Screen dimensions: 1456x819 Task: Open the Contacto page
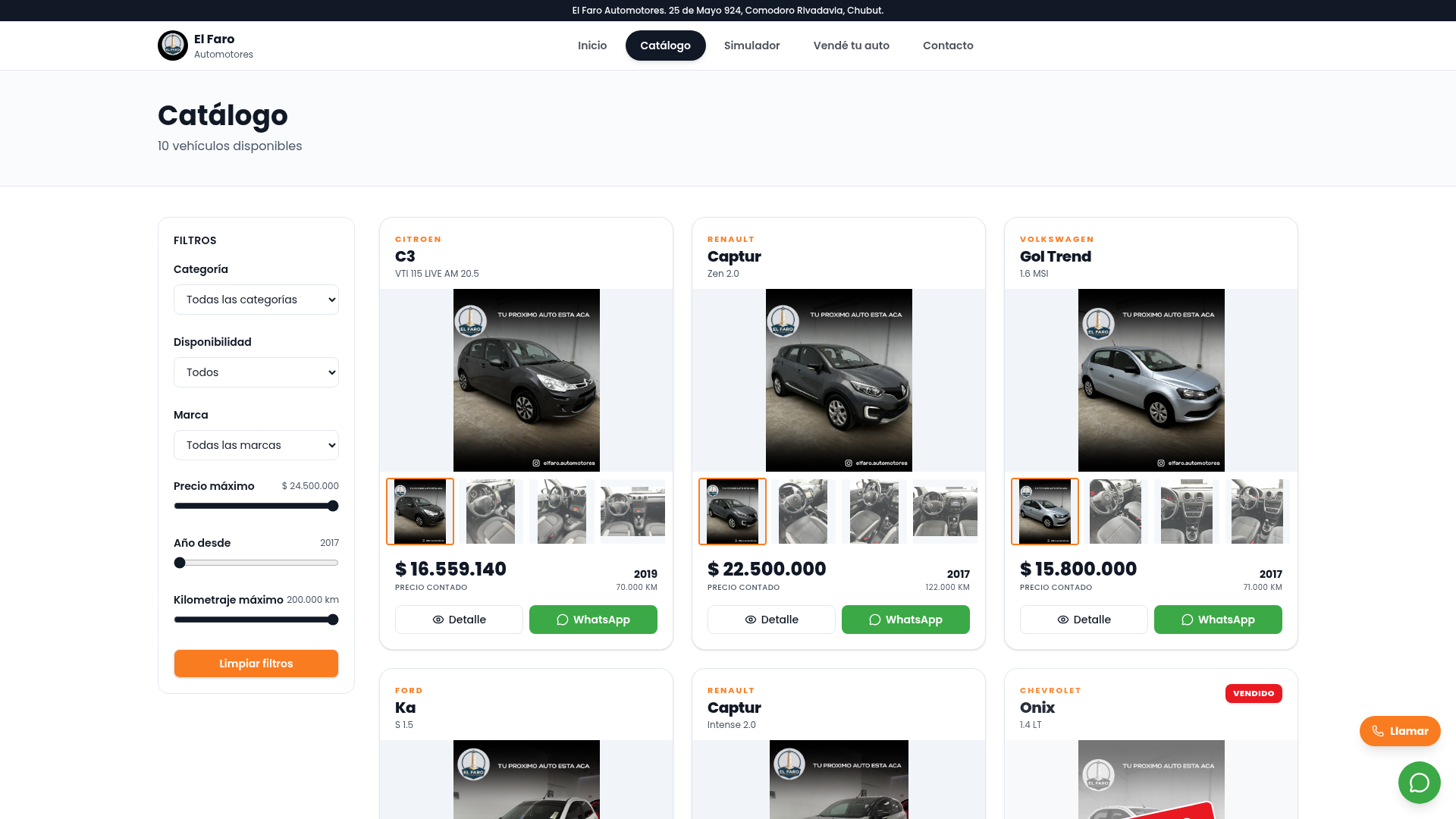point(948,45)
